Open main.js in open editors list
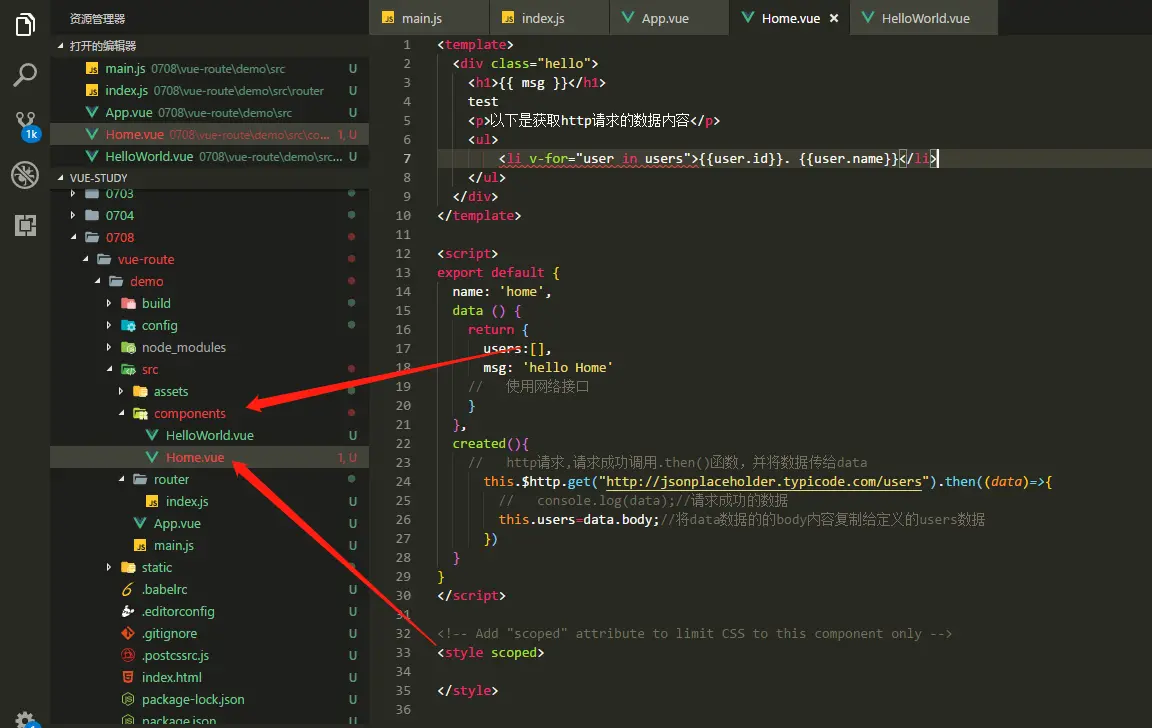The height and width of the screenshot is (728, 1152). point(209,68)
